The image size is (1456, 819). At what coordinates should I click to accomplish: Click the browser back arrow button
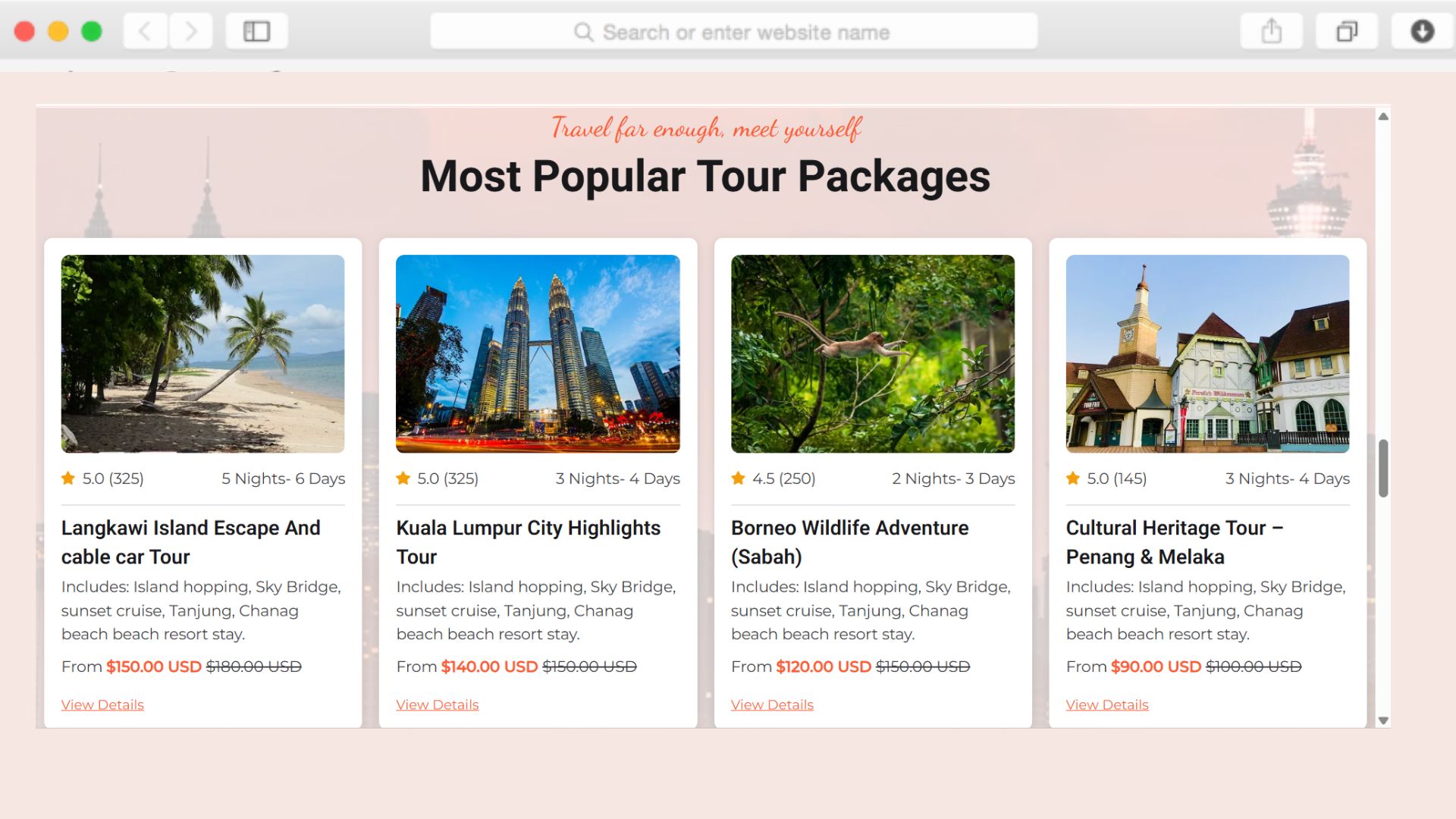(x=145, y=31)
